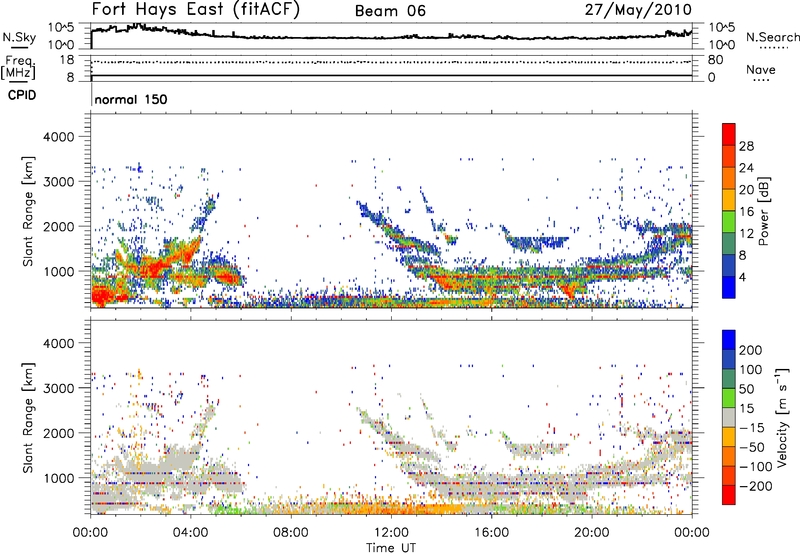Click the '80' Nave axis value
The width and height of the screenshot is (800, 554).
coord(715,60)
